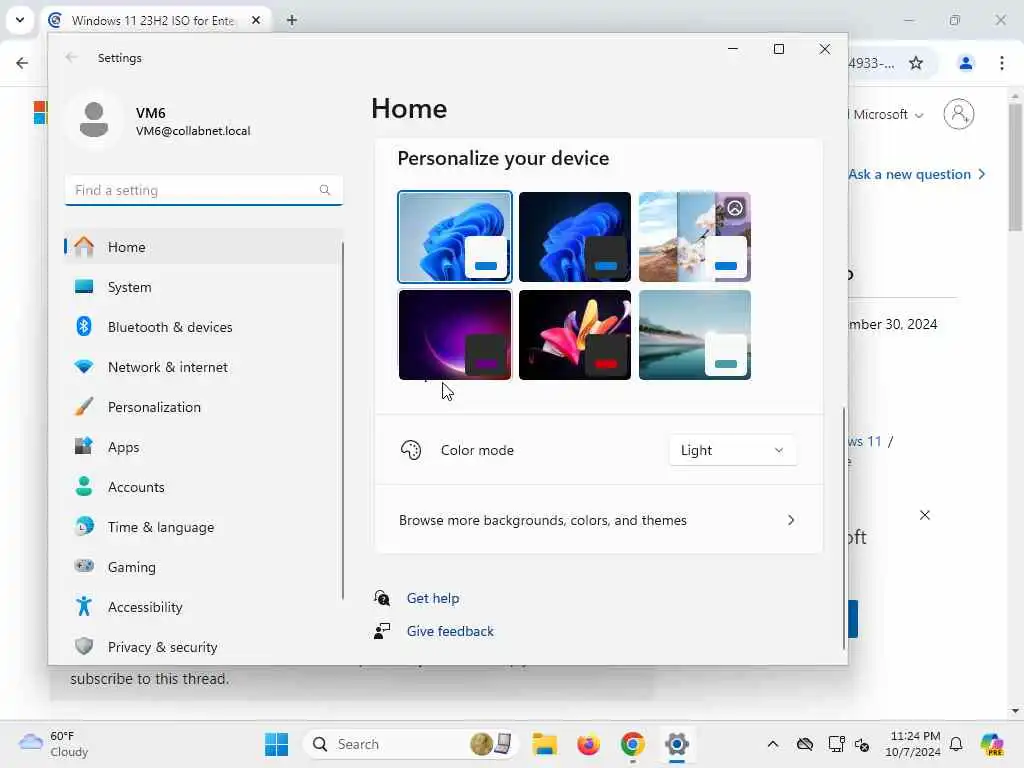The width and height of the screenshot is (1024, 768).
Task: Click the Settings gear on taskbar
Action: click(x=677, y=744)
